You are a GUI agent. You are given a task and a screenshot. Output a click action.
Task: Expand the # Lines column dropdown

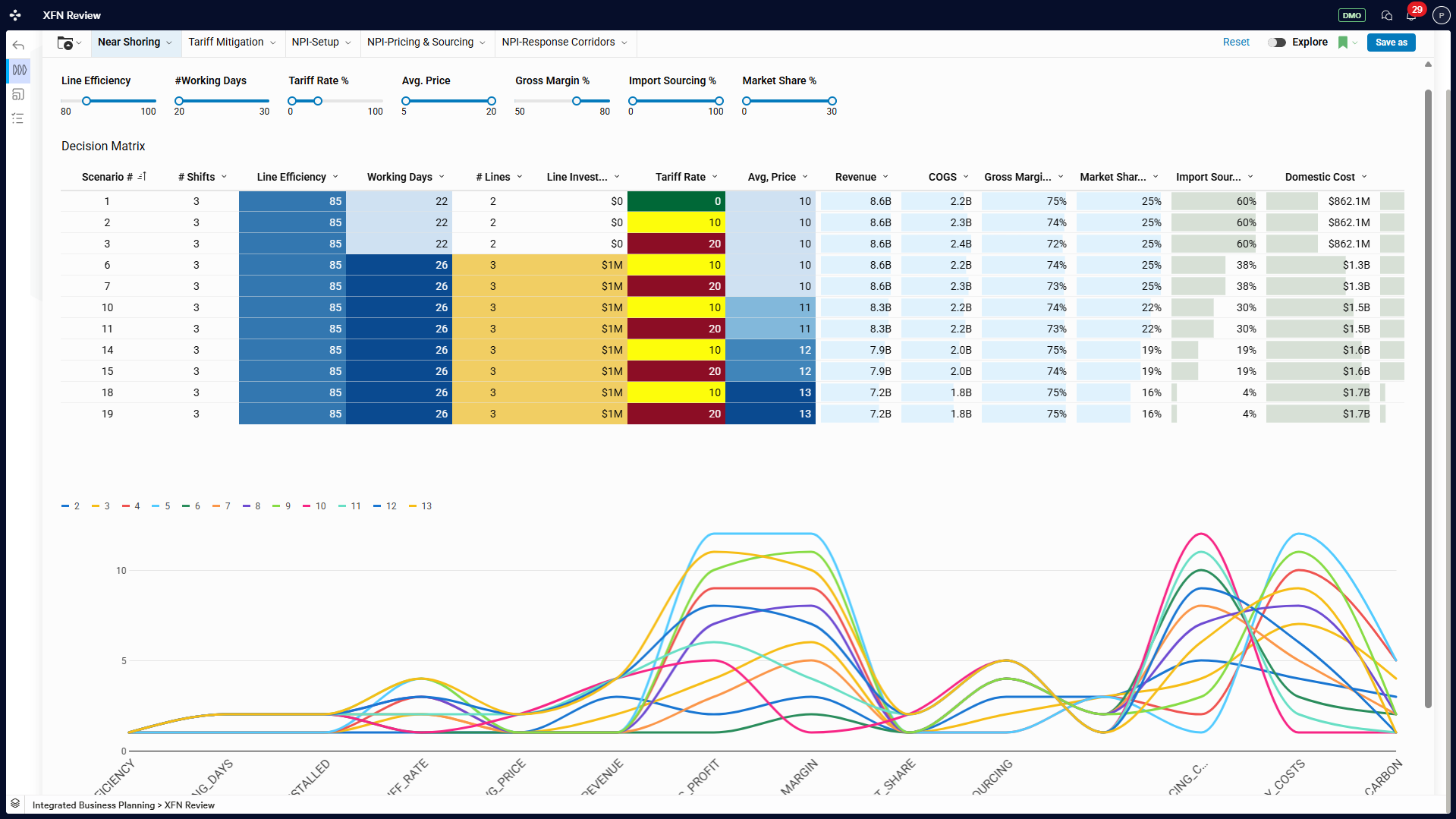[x=520, y=177]
